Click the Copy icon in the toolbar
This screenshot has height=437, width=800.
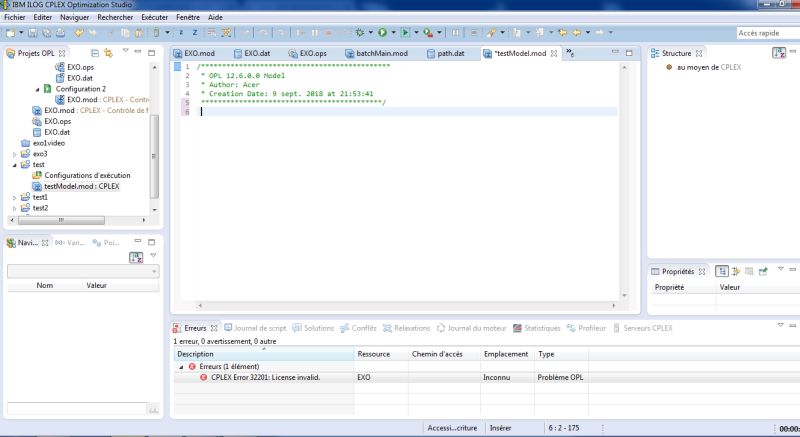click(125, 33)
